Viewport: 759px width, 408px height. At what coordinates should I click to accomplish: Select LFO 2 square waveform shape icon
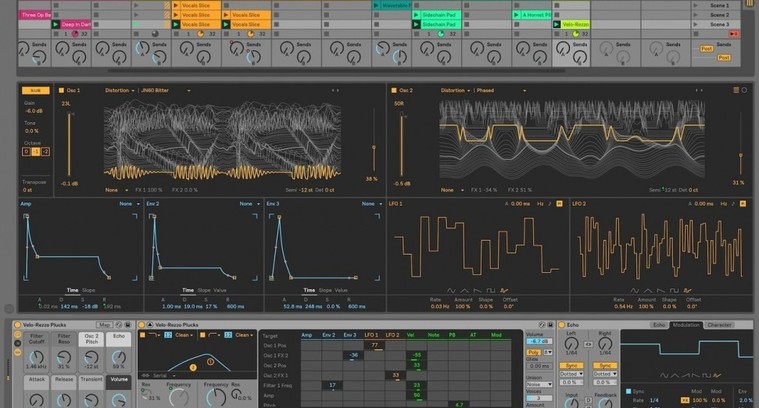click(x=674, y=291)
